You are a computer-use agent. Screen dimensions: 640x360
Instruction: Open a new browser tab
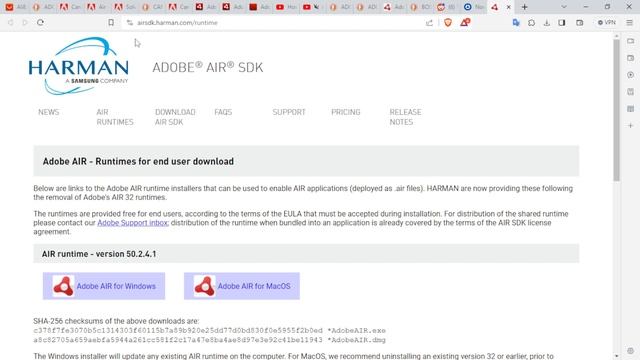[524, 7]
